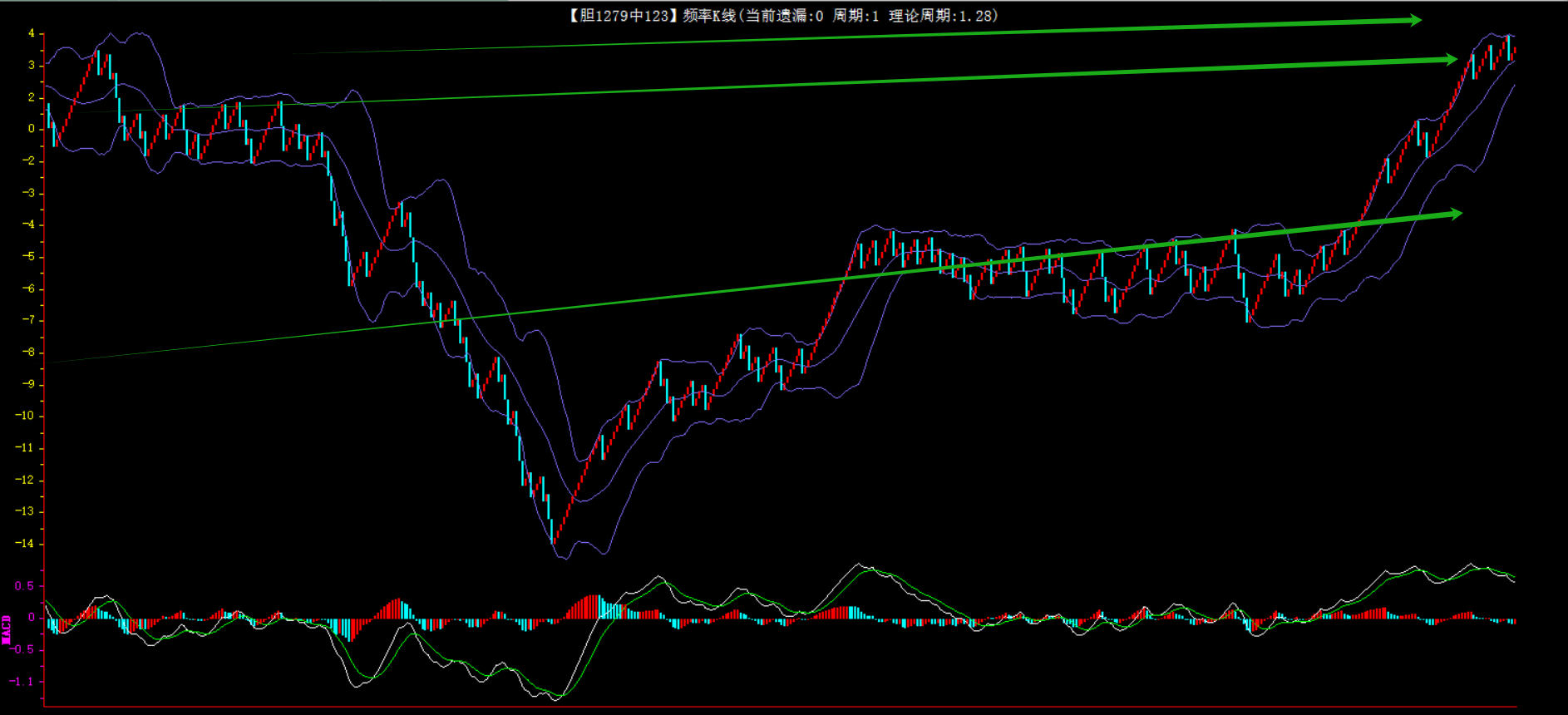Click the lowest candlestick near -14
Image resolution: width=1568 pixels, height=715 pixels.
pyautogui.click(x=551, y=530)
